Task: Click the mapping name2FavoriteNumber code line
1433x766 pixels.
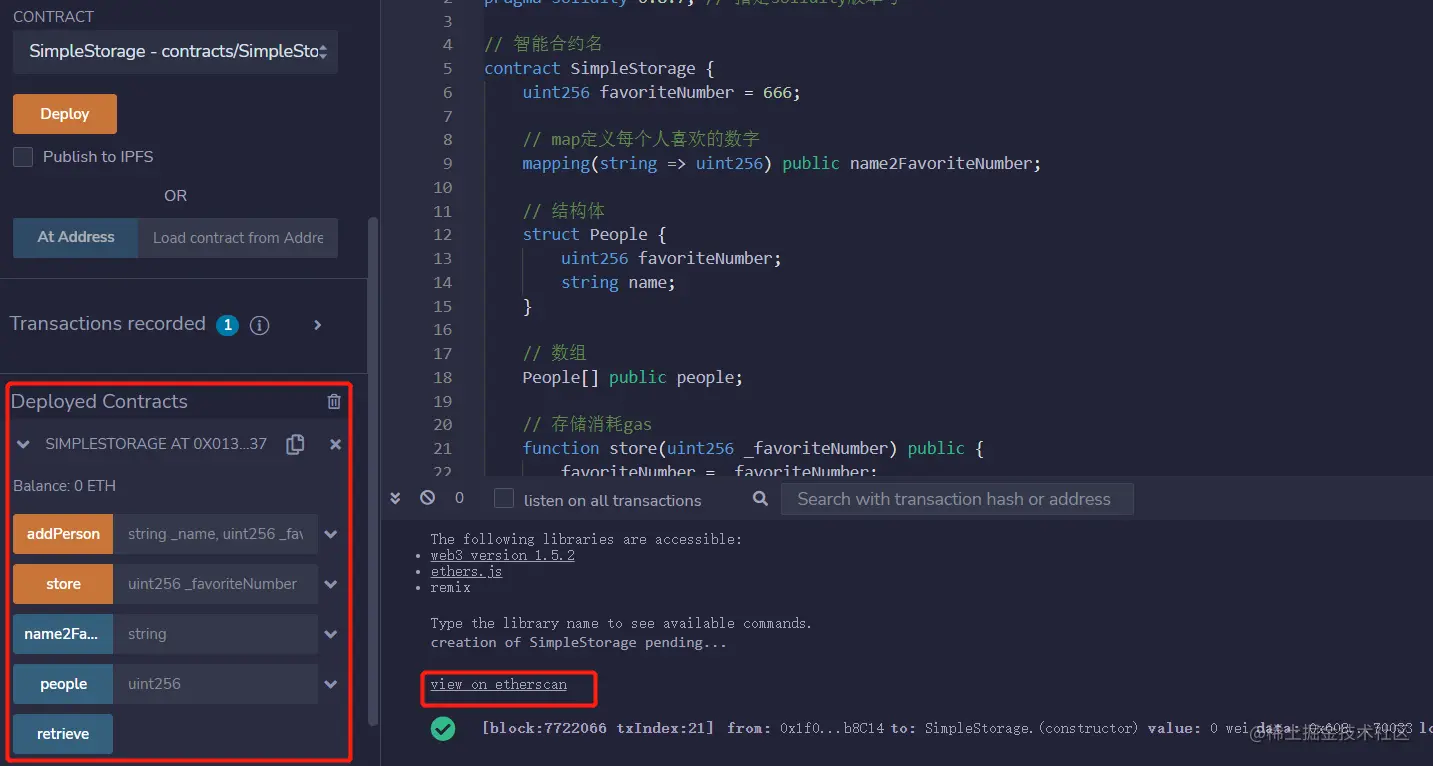Action: tap(781, 163)
